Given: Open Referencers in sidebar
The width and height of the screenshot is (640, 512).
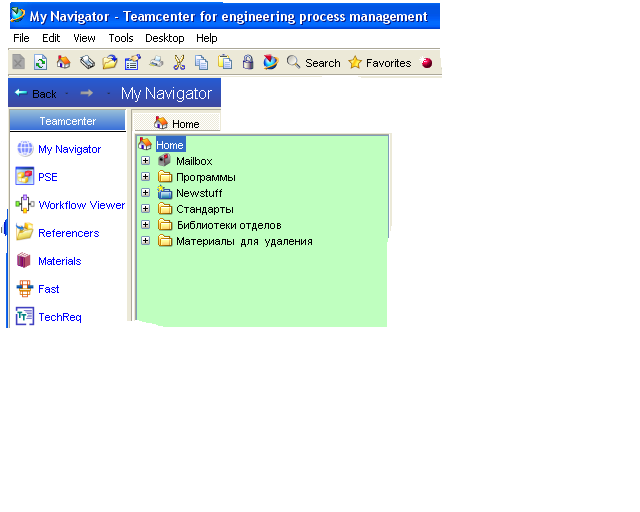Looking at the screenshot, I should pyautogui.click(x=69, y=233).
